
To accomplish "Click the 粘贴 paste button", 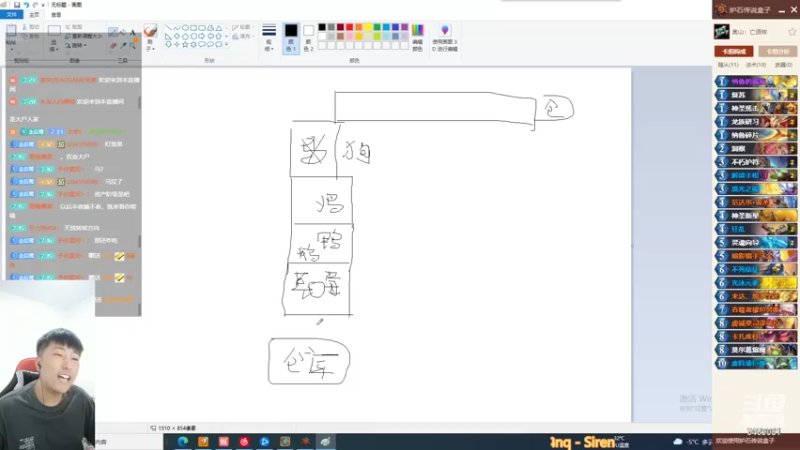I will (11, 37).
